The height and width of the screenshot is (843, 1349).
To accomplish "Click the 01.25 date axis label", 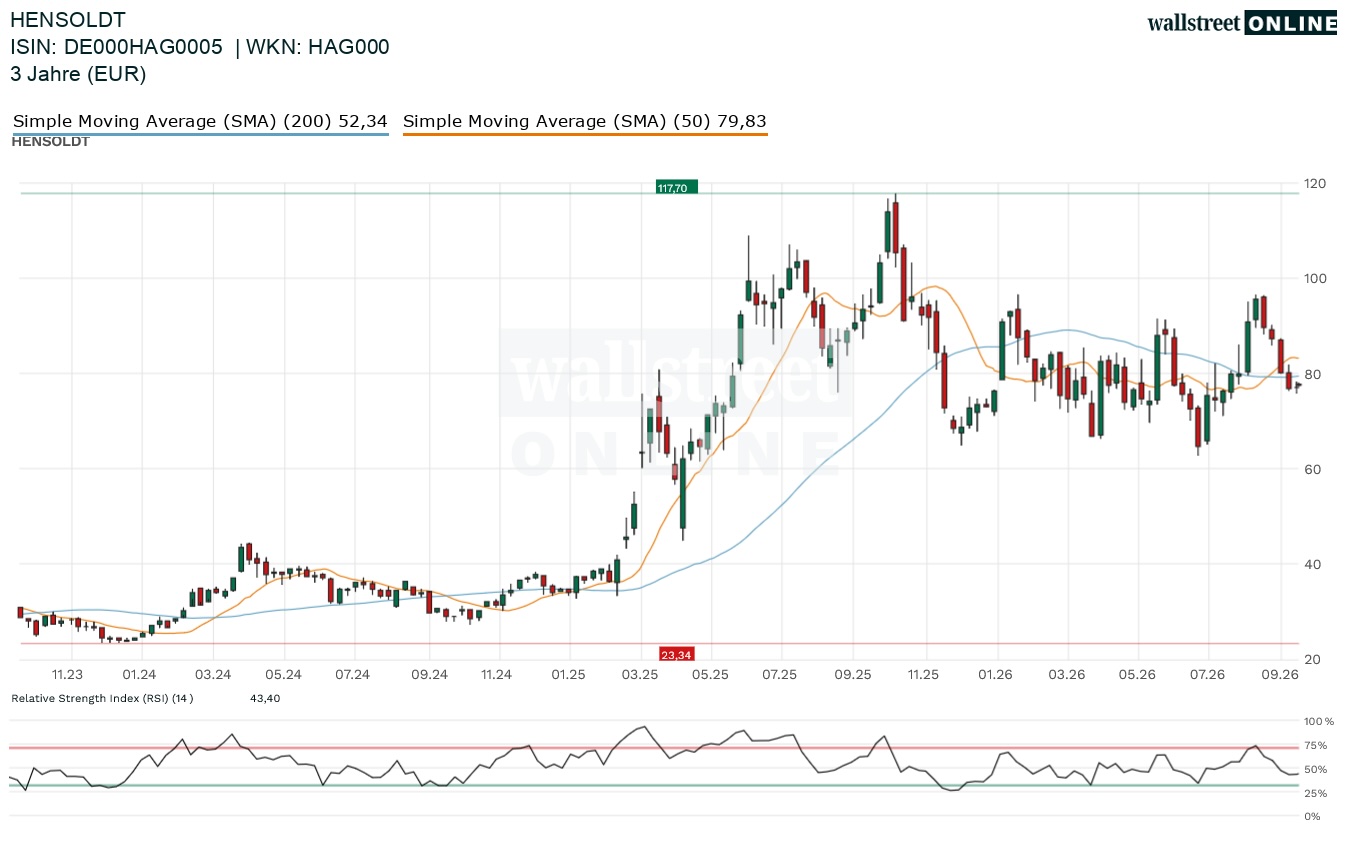I will tap(568, 674).
